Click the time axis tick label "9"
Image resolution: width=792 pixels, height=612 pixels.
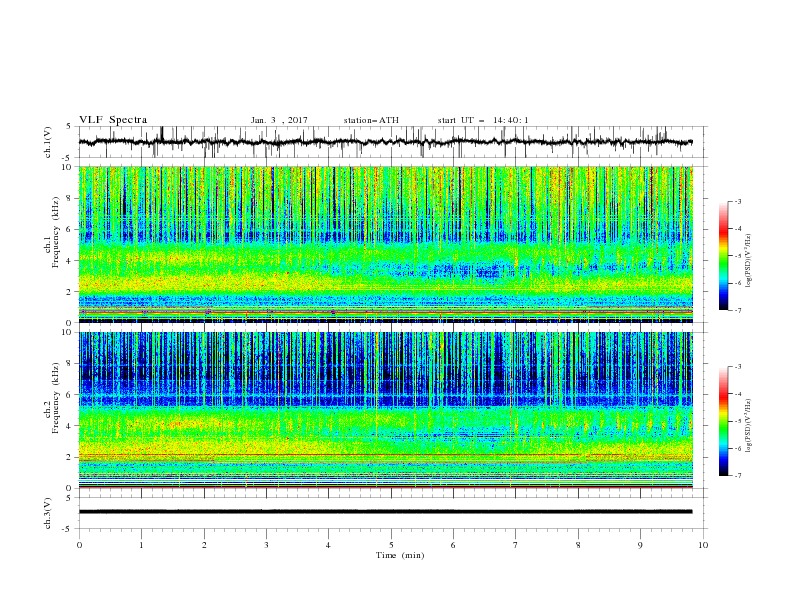pyautogui.click(x=640, y=545)
